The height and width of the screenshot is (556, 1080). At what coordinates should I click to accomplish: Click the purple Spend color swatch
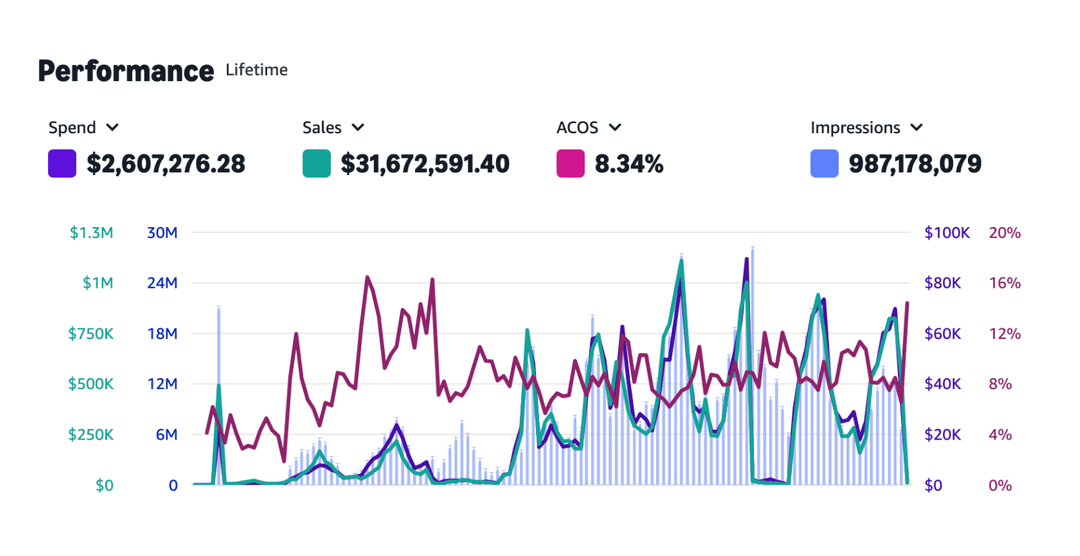pos(62,164)
